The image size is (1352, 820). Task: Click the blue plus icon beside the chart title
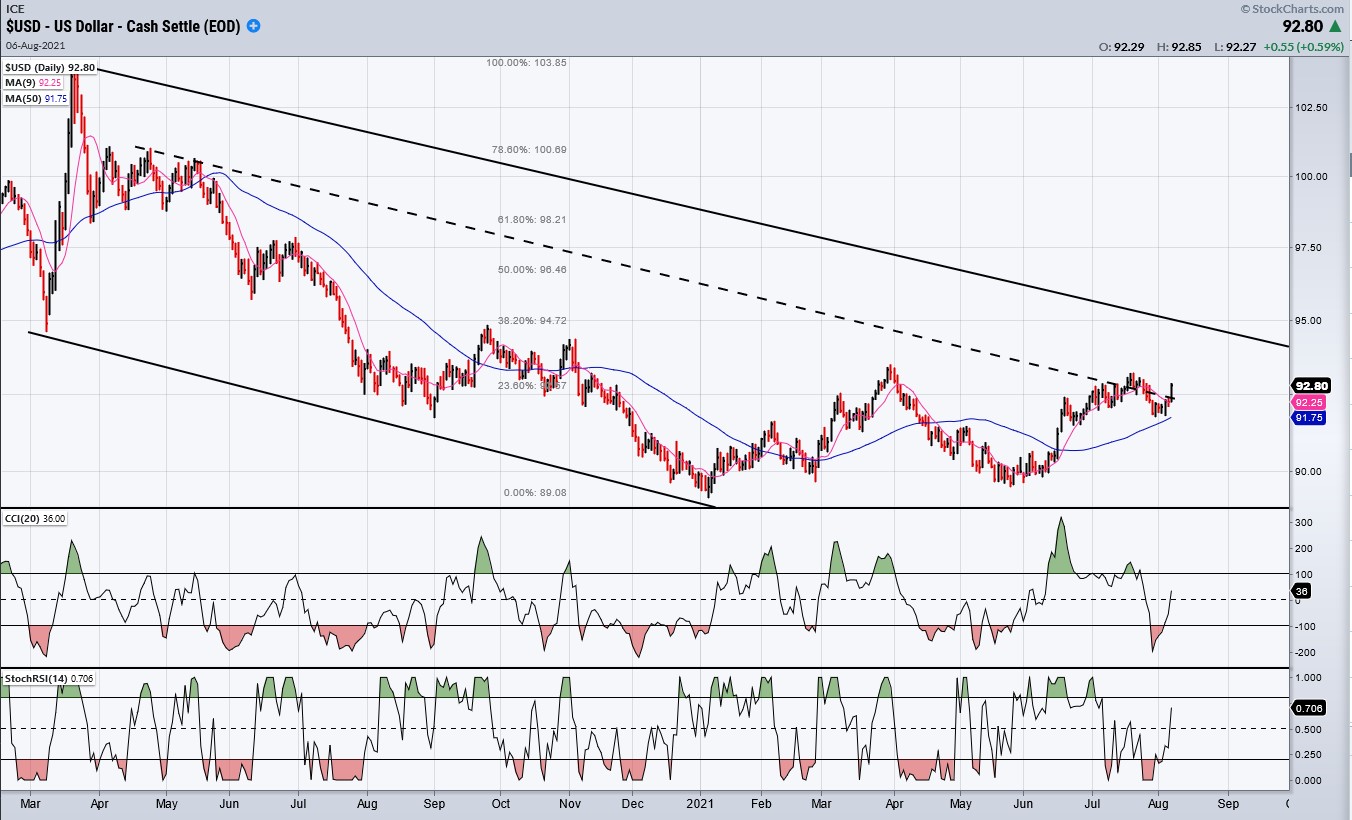pos(254,27)
